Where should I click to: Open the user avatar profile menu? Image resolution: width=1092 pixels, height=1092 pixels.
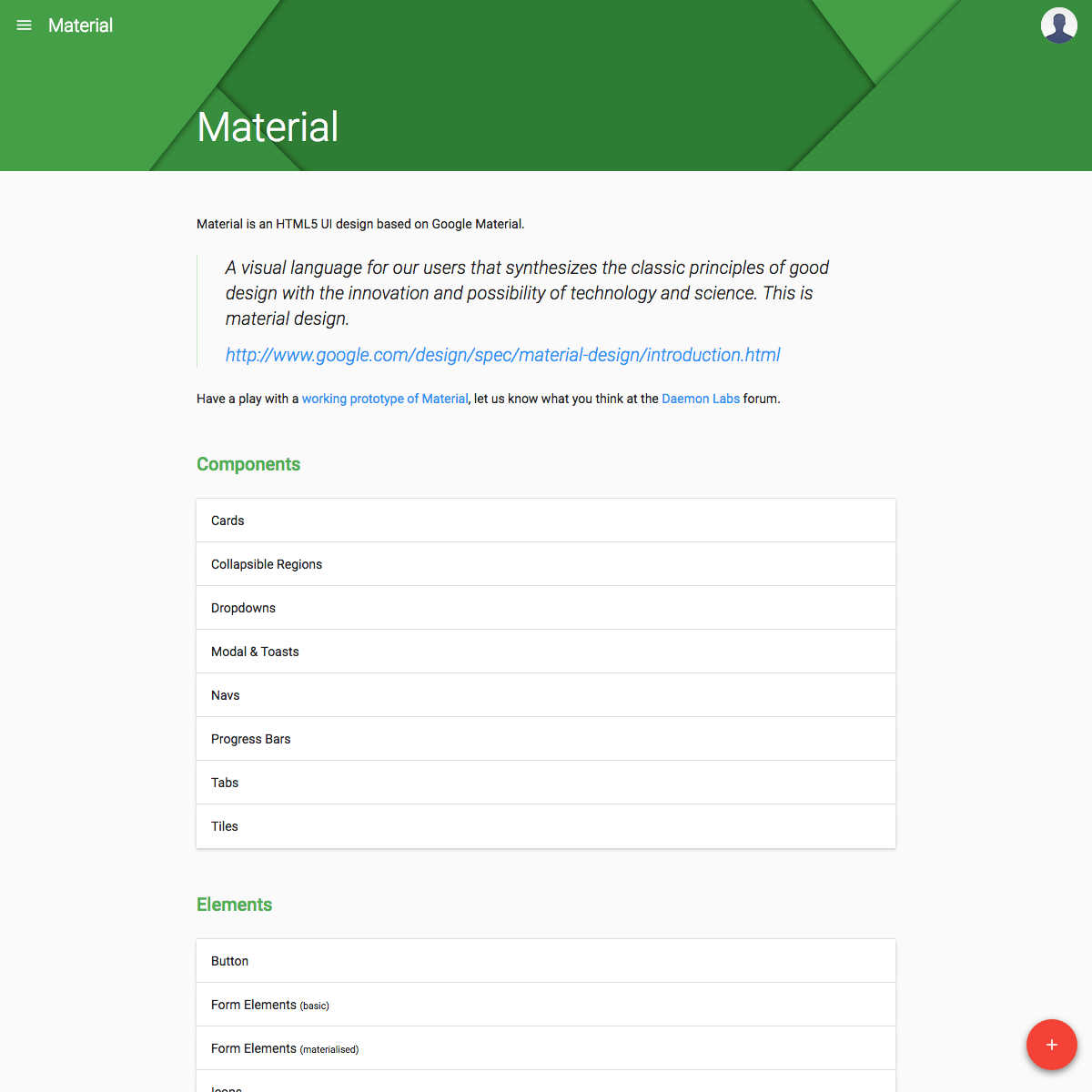[1059, 25]
